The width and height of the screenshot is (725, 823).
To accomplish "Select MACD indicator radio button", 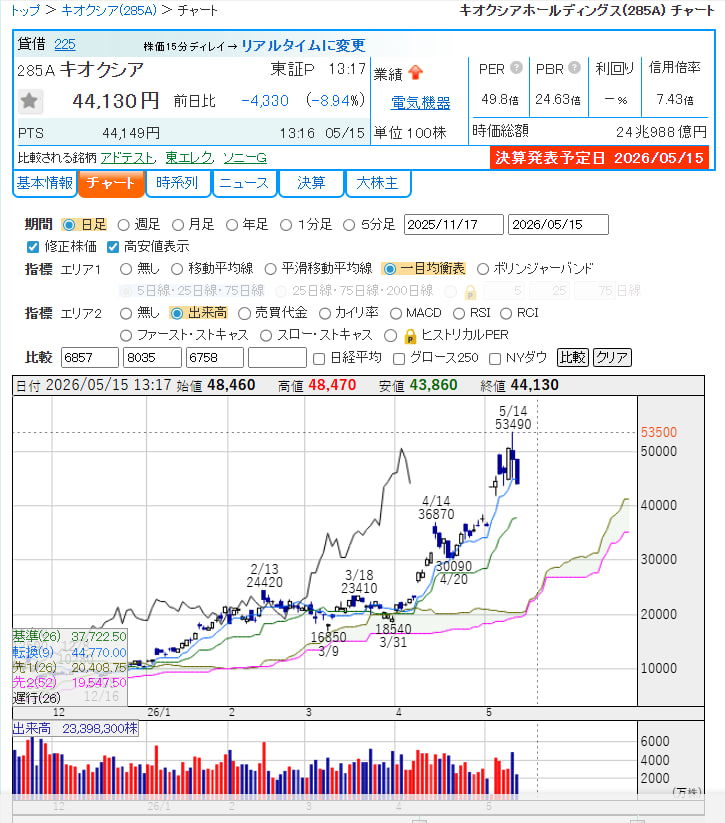I will 396,313.
